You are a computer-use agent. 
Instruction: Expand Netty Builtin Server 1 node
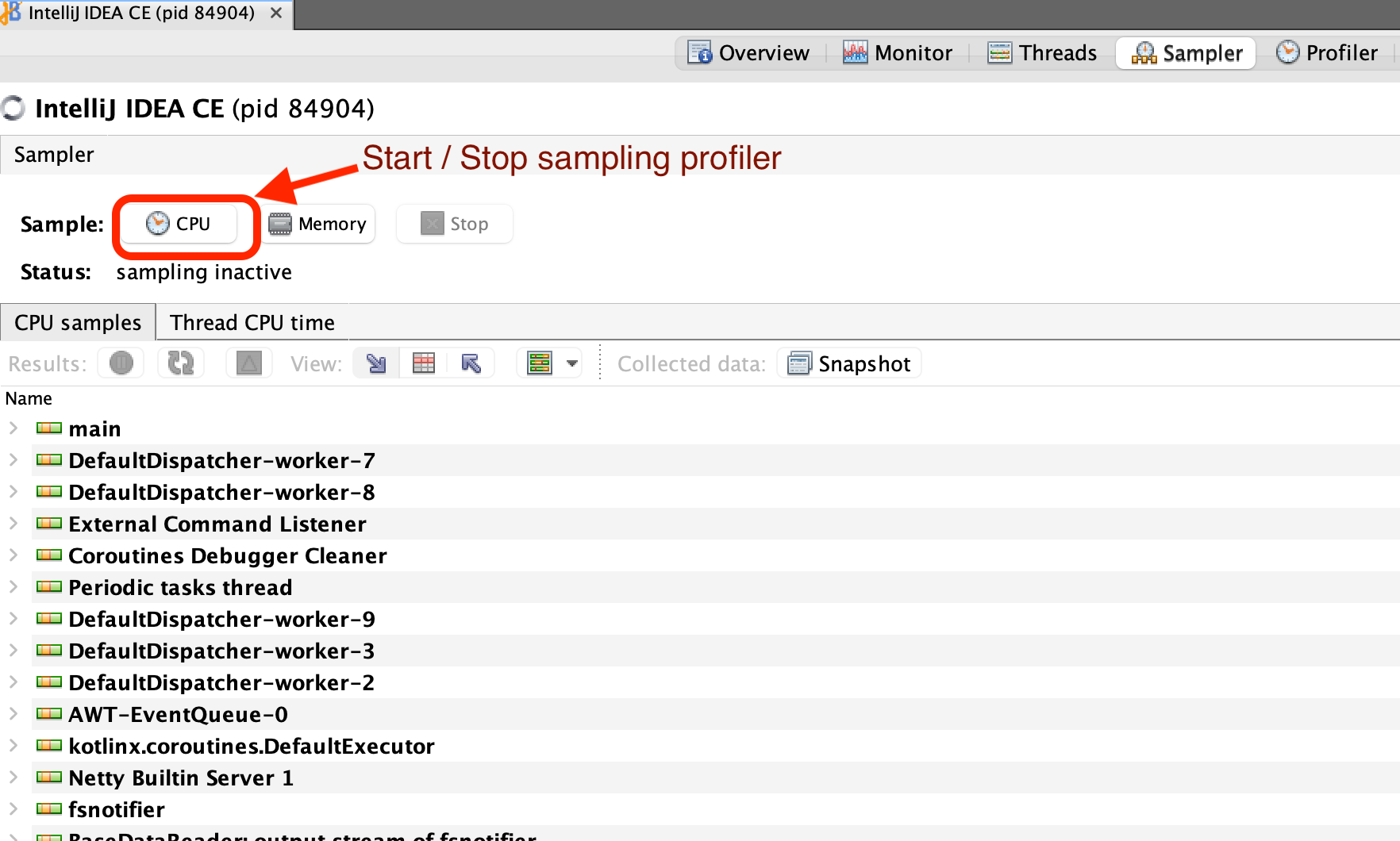point(13,778)
